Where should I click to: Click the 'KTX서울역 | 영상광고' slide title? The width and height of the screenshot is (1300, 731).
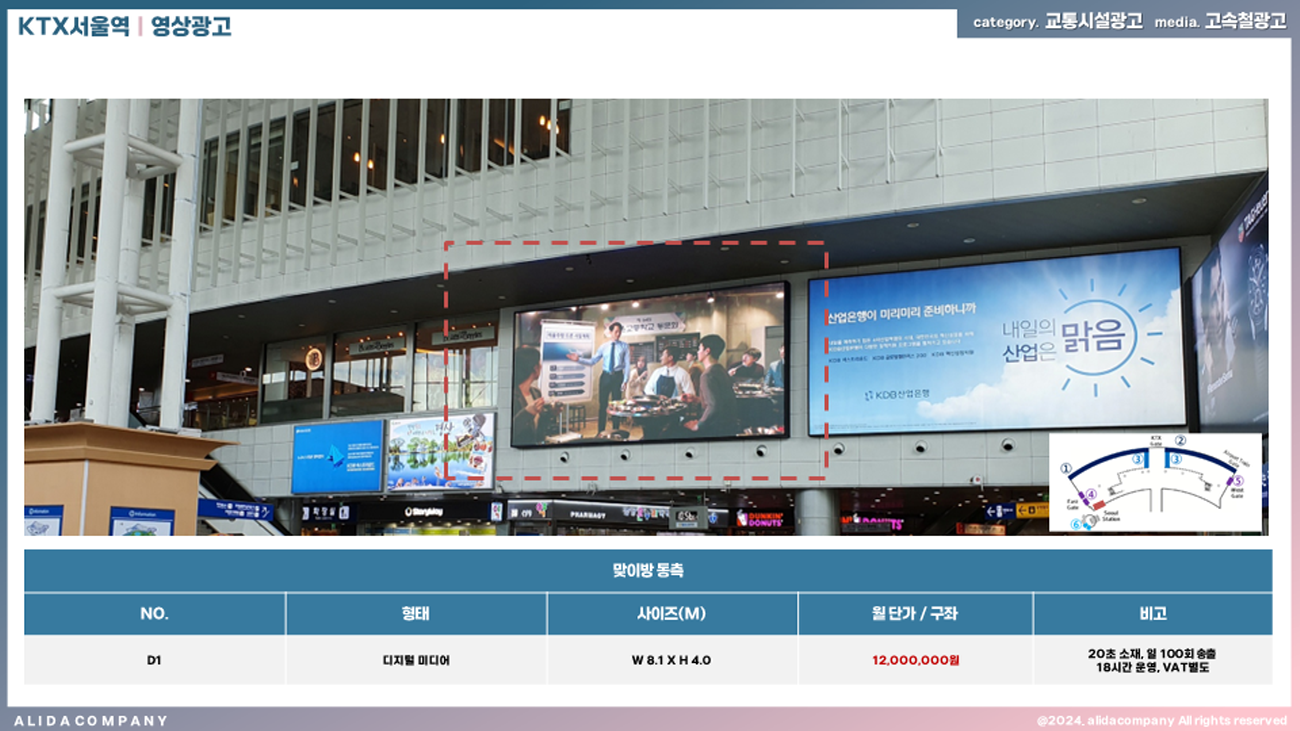(124, 27)
